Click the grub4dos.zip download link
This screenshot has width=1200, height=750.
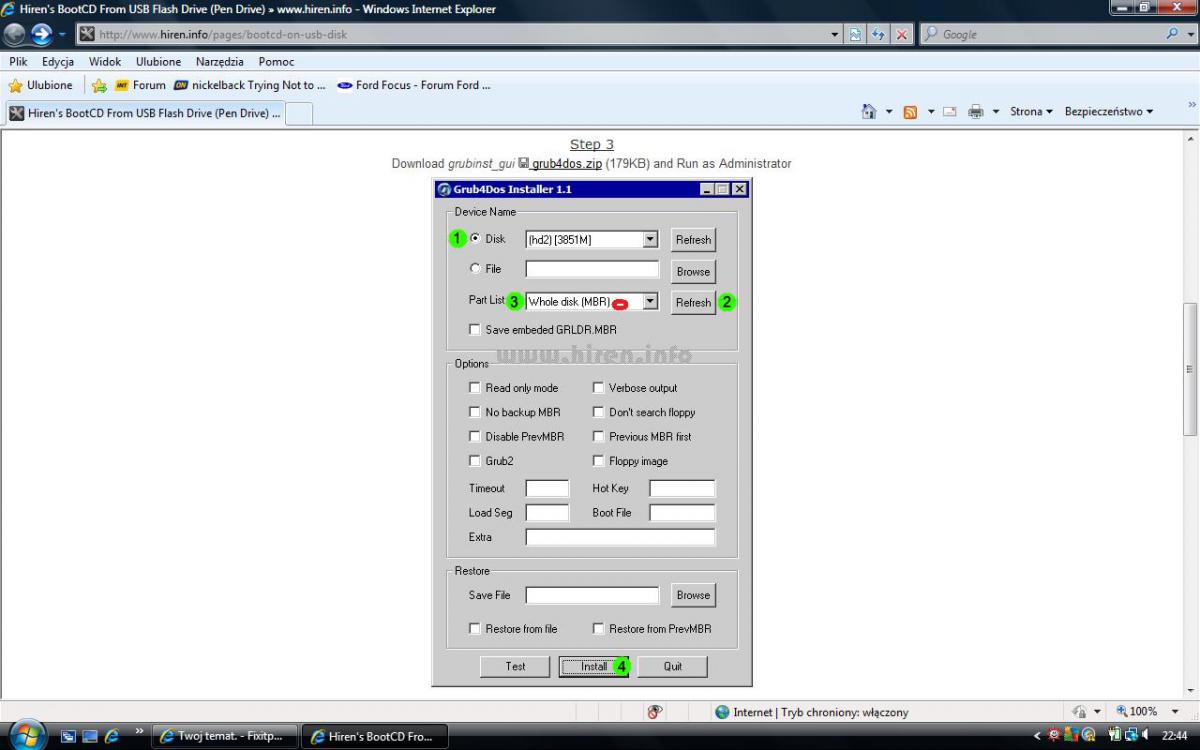566,163
